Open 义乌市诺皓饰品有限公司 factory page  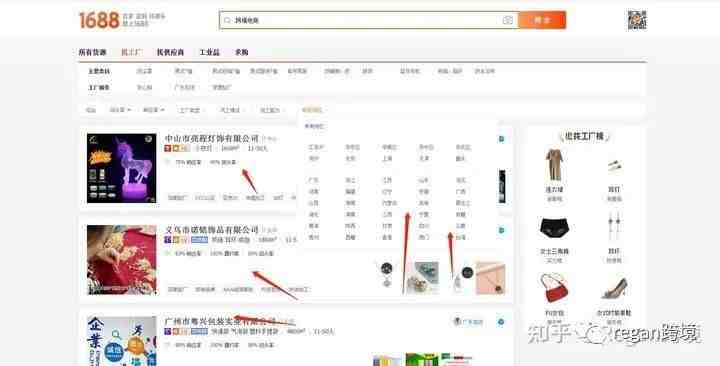coord(212,230)
